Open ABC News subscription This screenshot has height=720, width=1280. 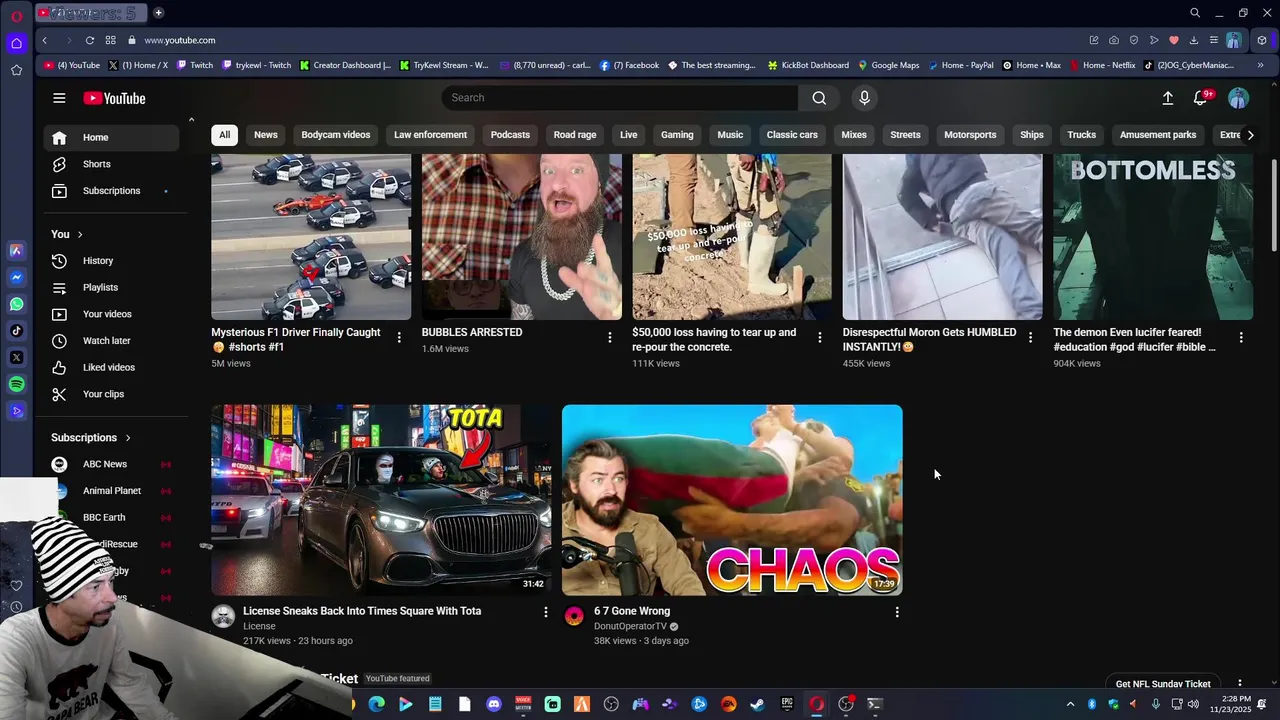[111, 464]
